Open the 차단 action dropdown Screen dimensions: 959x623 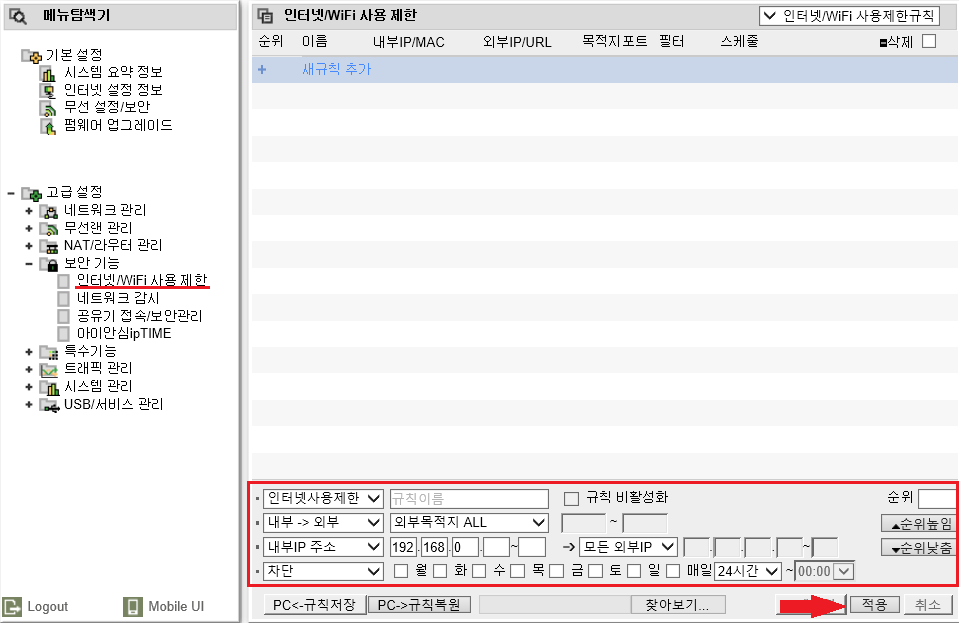[x=323, y=571]
